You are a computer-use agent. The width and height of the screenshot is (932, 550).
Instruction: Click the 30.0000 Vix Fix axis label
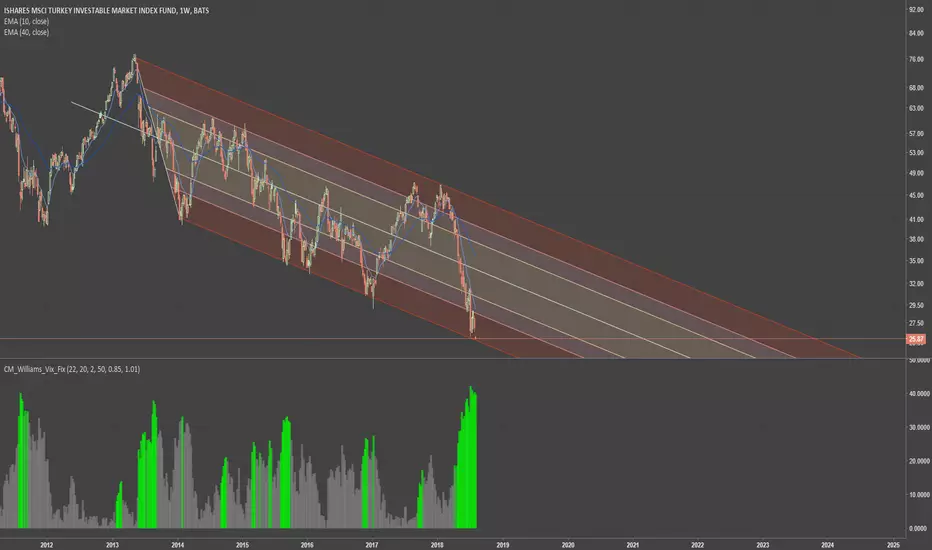pos(918,428)
